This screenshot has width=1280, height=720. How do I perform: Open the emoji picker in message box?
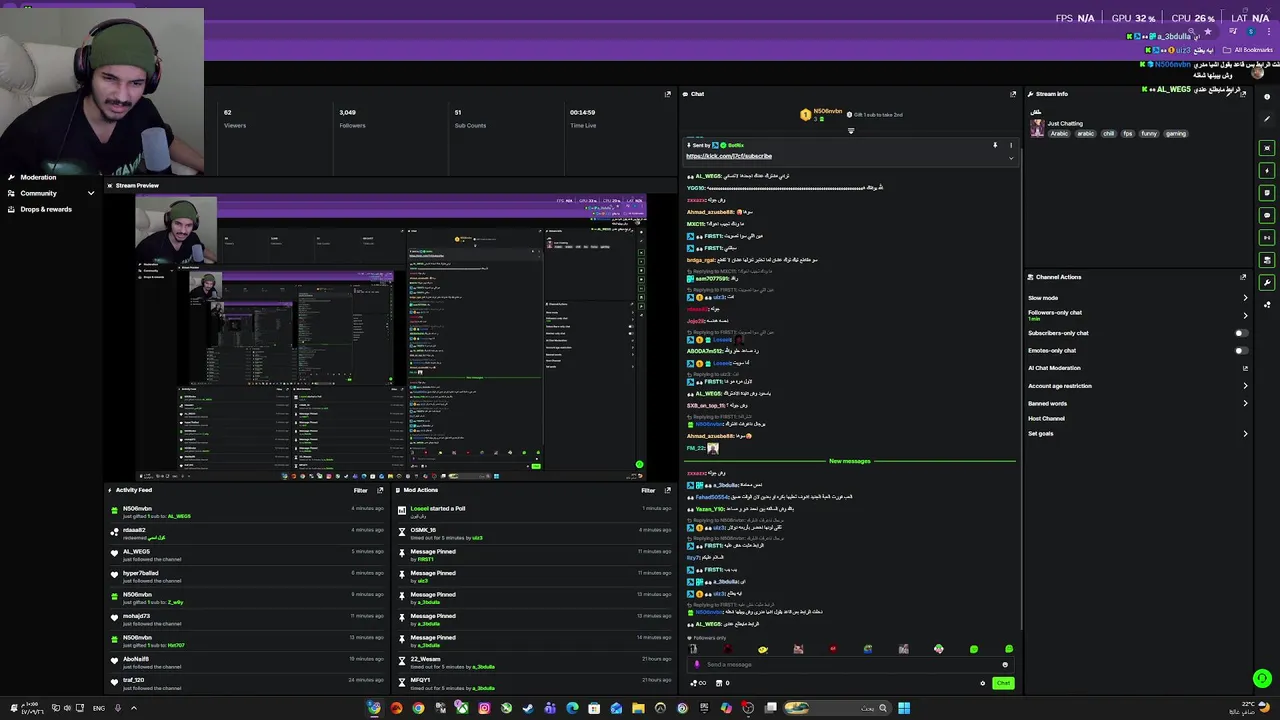pos(1005,664)
